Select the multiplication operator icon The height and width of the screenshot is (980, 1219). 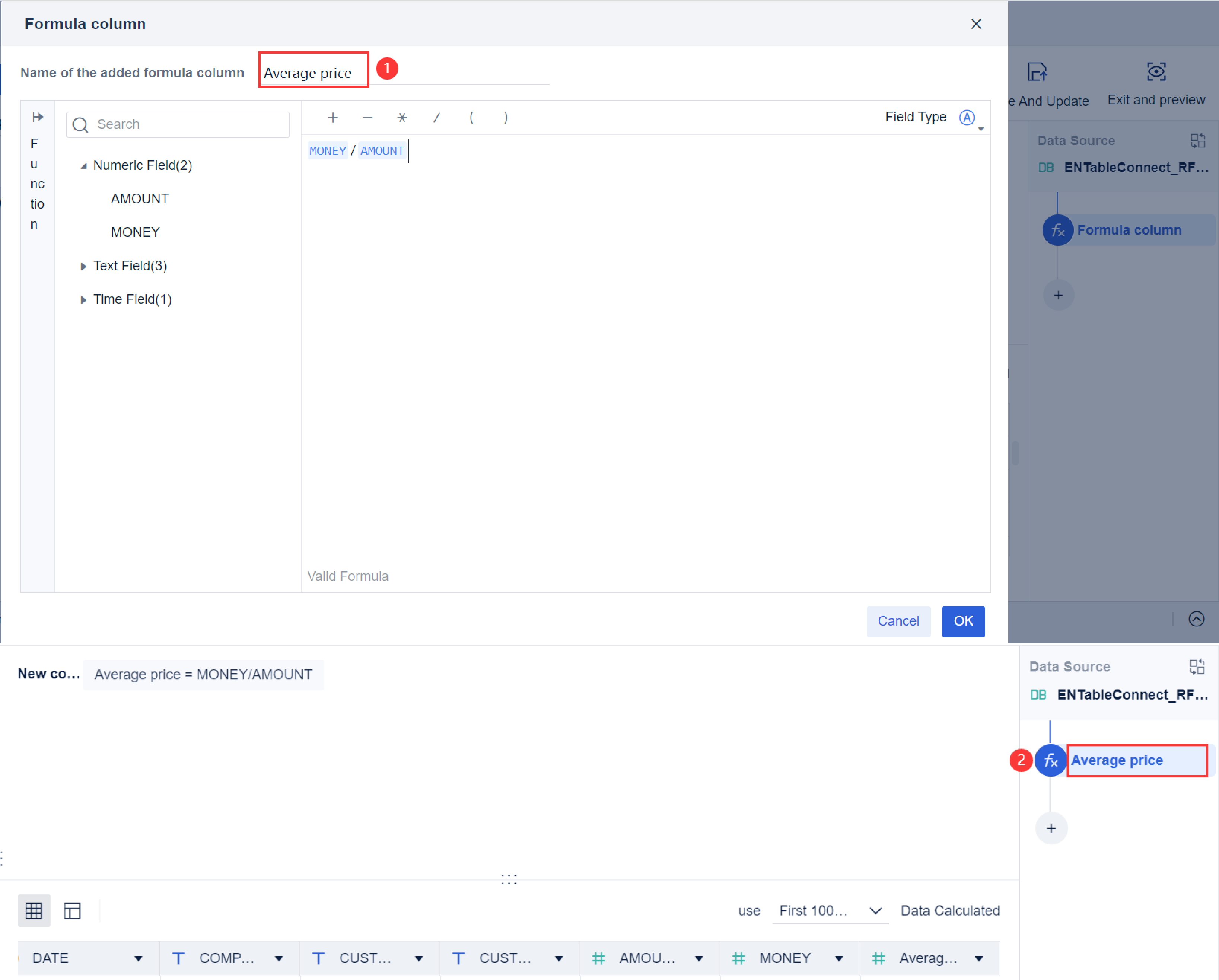tap(401, 118)
